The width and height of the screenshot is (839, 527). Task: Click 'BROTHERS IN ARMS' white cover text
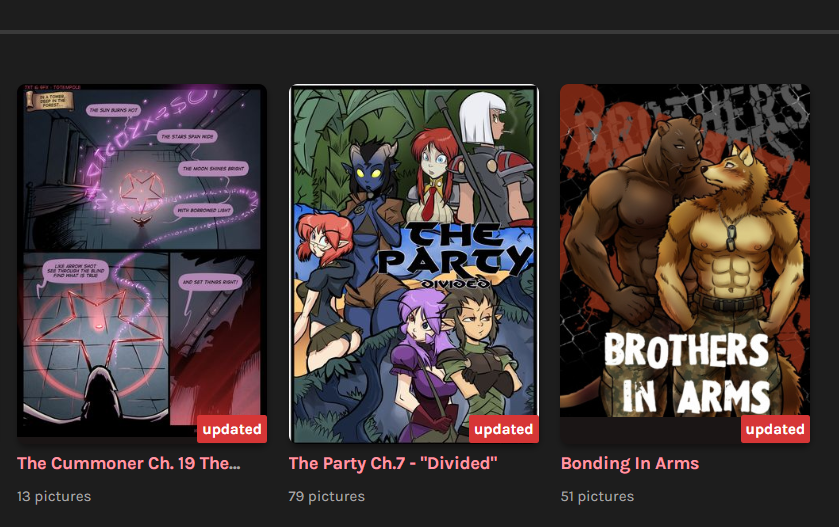[x=688, y=373]
